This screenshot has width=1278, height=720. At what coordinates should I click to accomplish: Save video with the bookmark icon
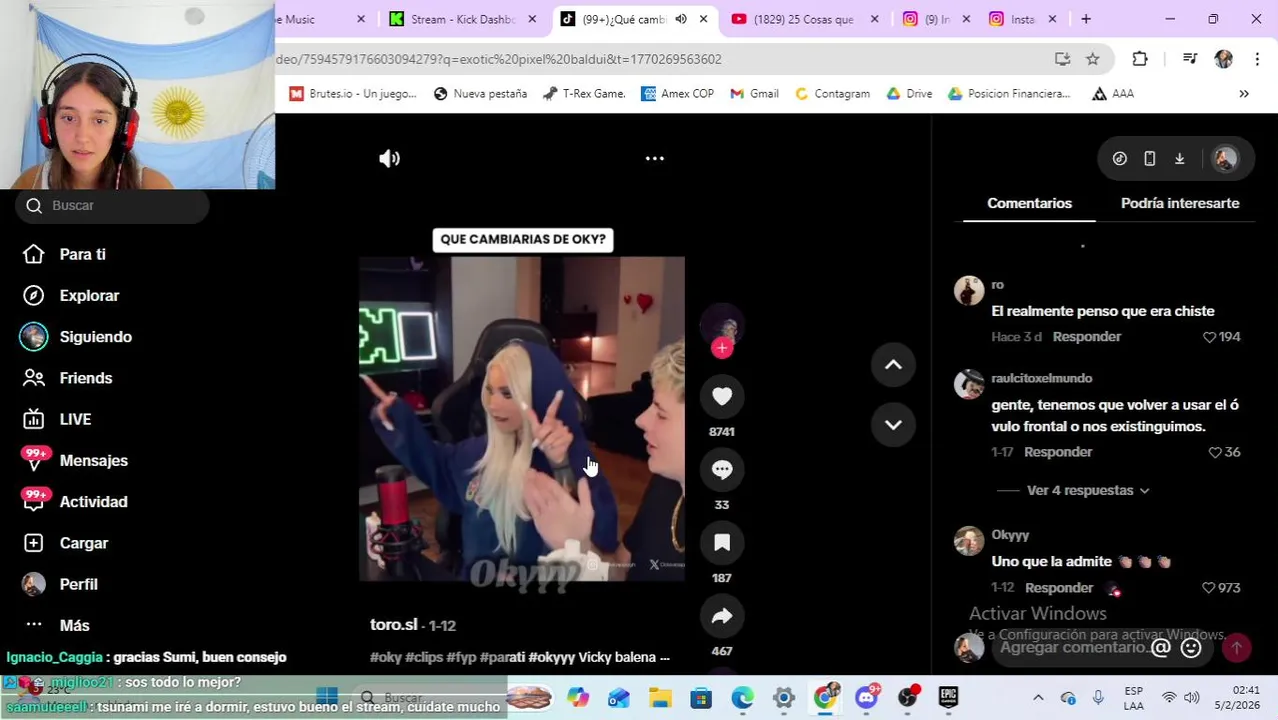point(722,542)
